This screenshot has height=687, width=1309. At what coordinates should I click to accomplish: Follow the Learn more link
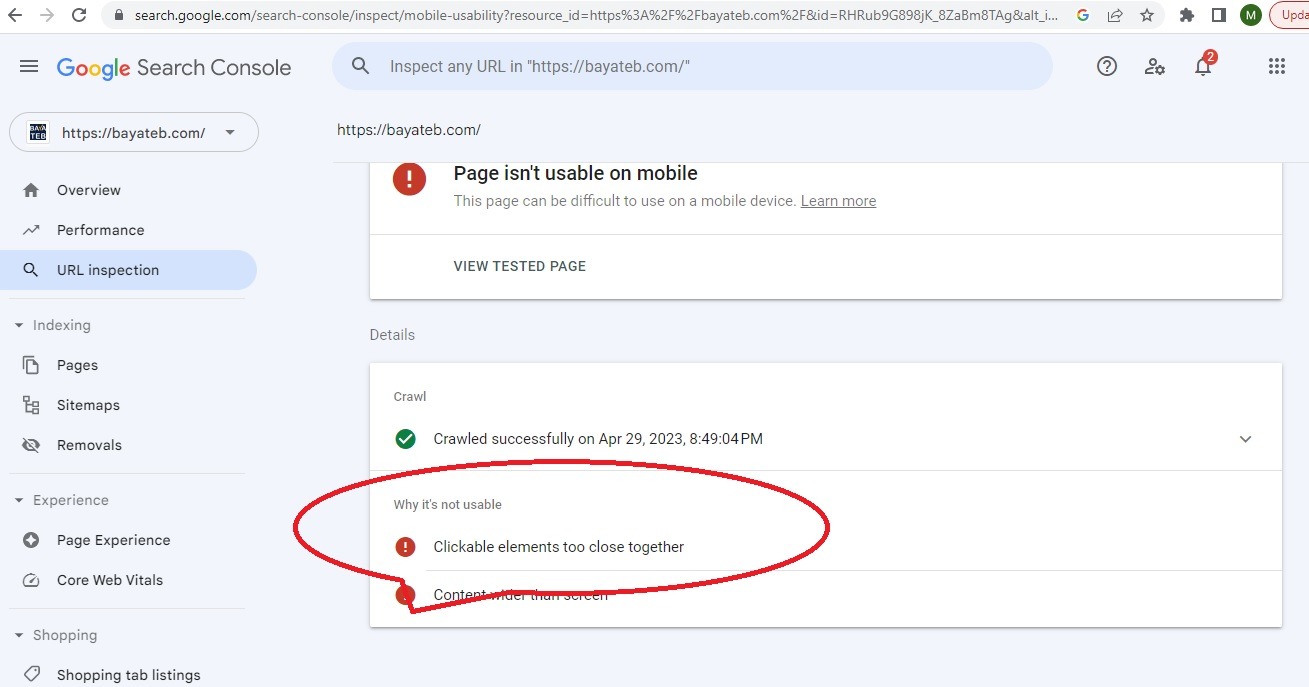click(x=838, y=201)
